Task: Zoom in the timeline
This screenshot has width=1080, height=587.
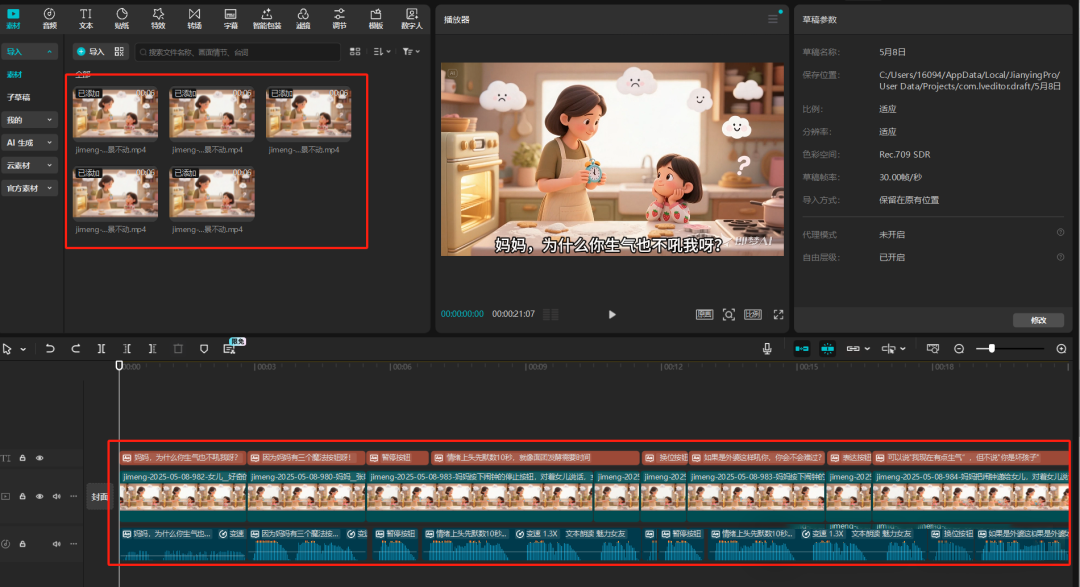Action: (x=1061, y=349)
